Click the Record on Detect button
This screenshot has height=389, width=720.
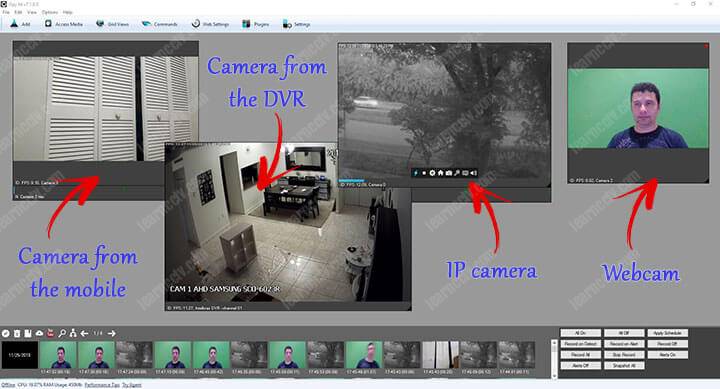580,344
